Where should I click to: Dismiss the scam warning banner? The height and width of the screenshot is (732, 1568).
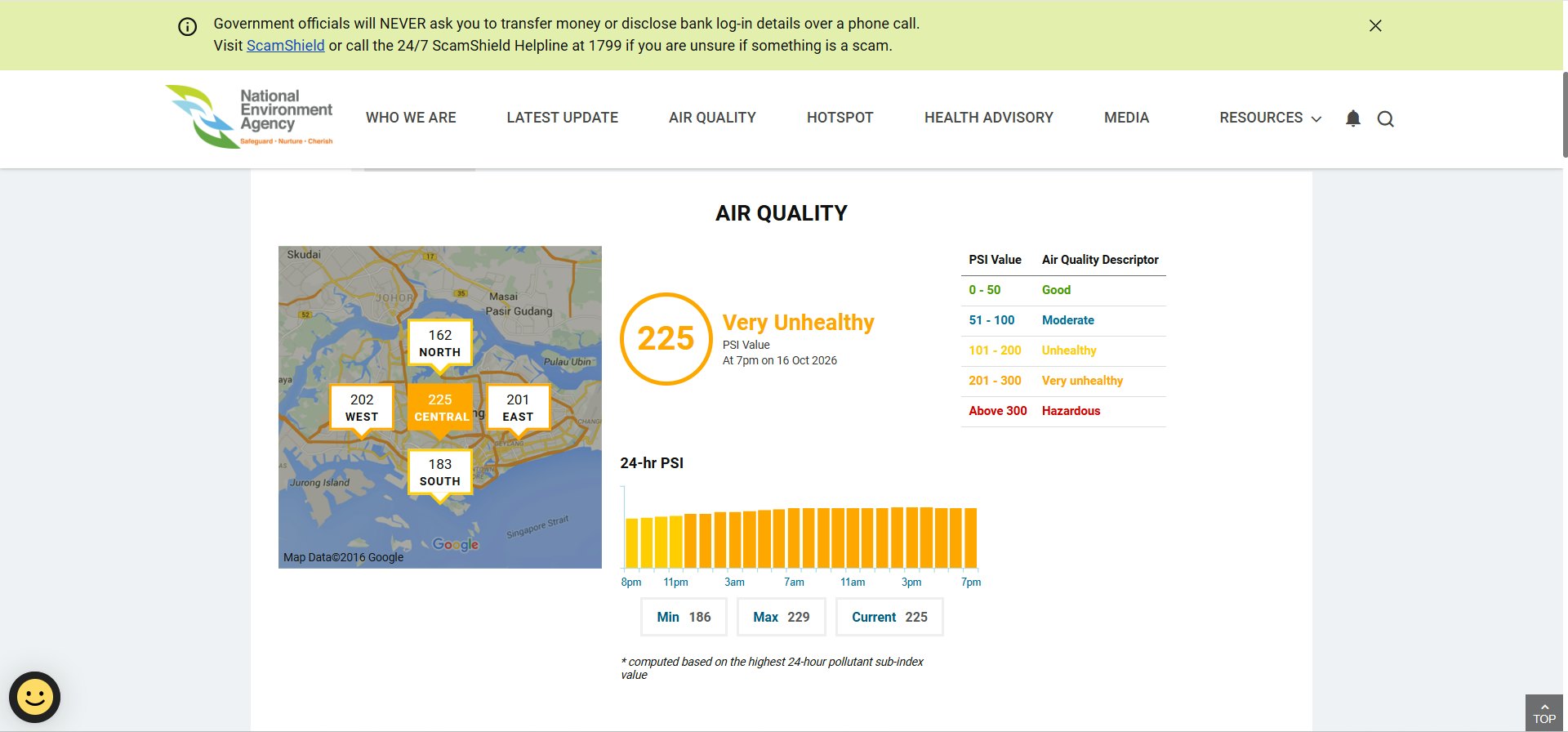pos(1375,26)
